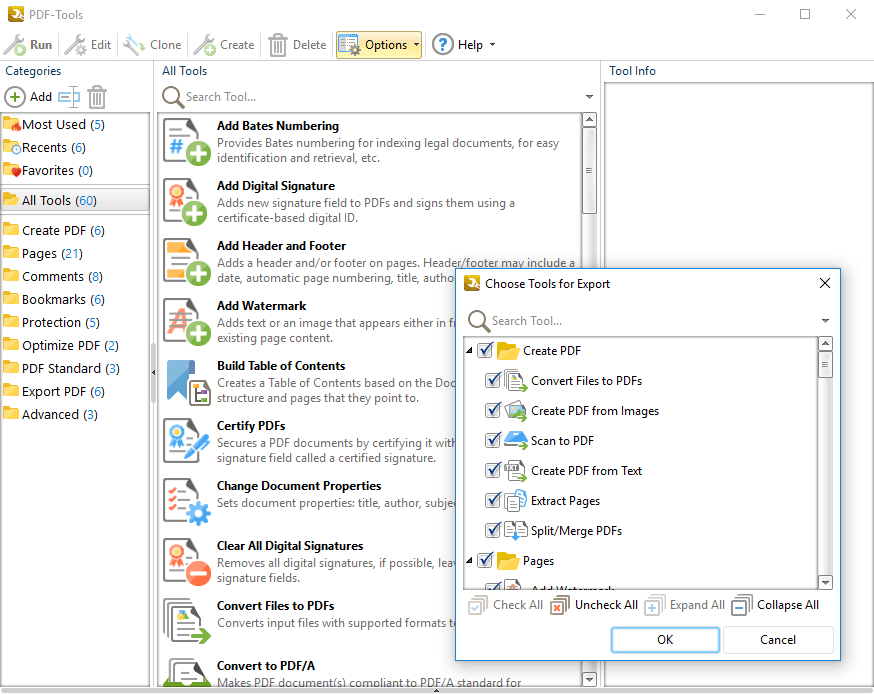Click the All Tools list scrollbar thumb
The height and width of the screenshot is (694, 874).
pyautogui.click(x=589, y=171)
